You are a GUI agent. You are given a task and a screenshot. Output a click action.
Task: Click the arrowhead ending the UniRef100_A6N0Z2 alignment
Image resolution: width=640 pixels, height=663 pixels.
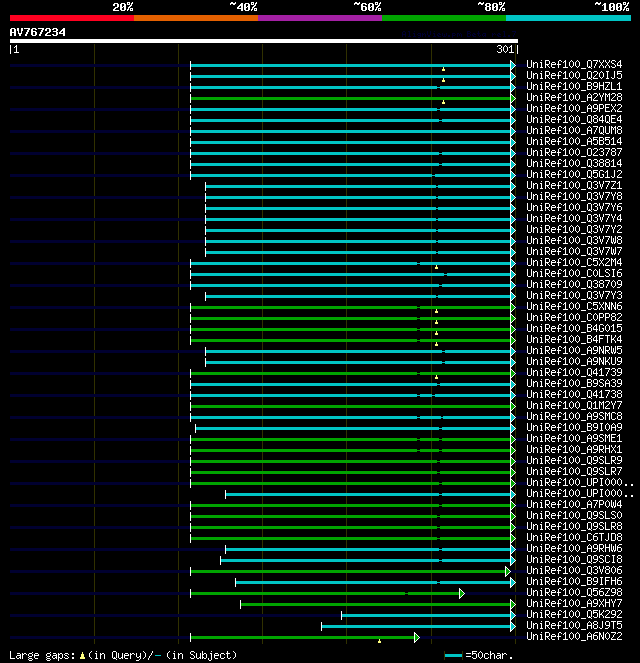417,637
